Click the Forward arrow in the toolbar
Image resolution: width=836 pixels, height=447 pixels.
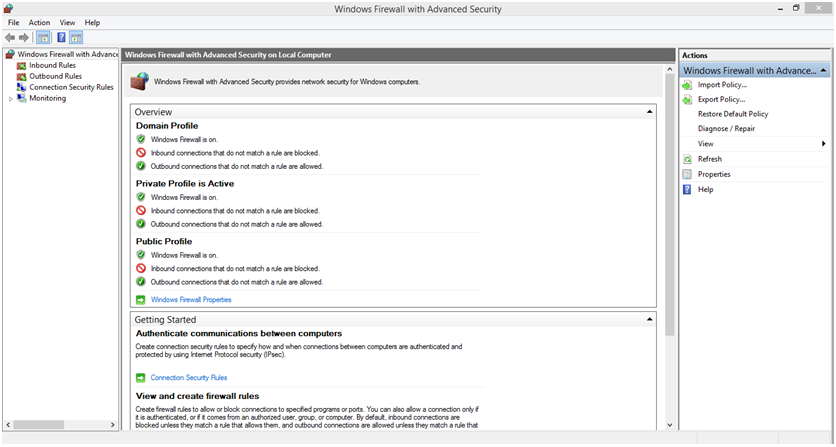pos(24,37)
